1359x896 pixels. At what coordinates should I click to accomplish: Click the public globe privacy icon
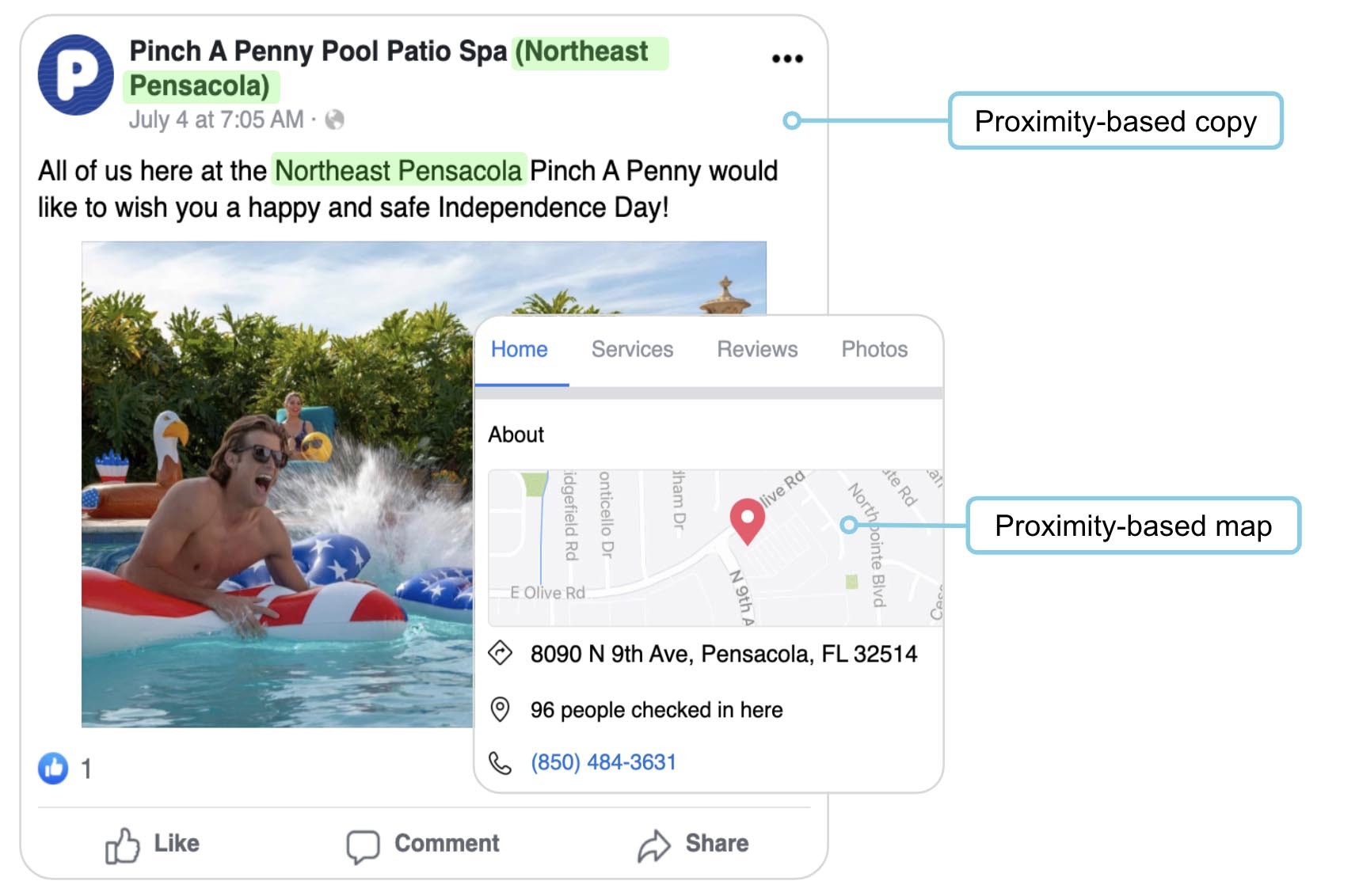point(335,120)
